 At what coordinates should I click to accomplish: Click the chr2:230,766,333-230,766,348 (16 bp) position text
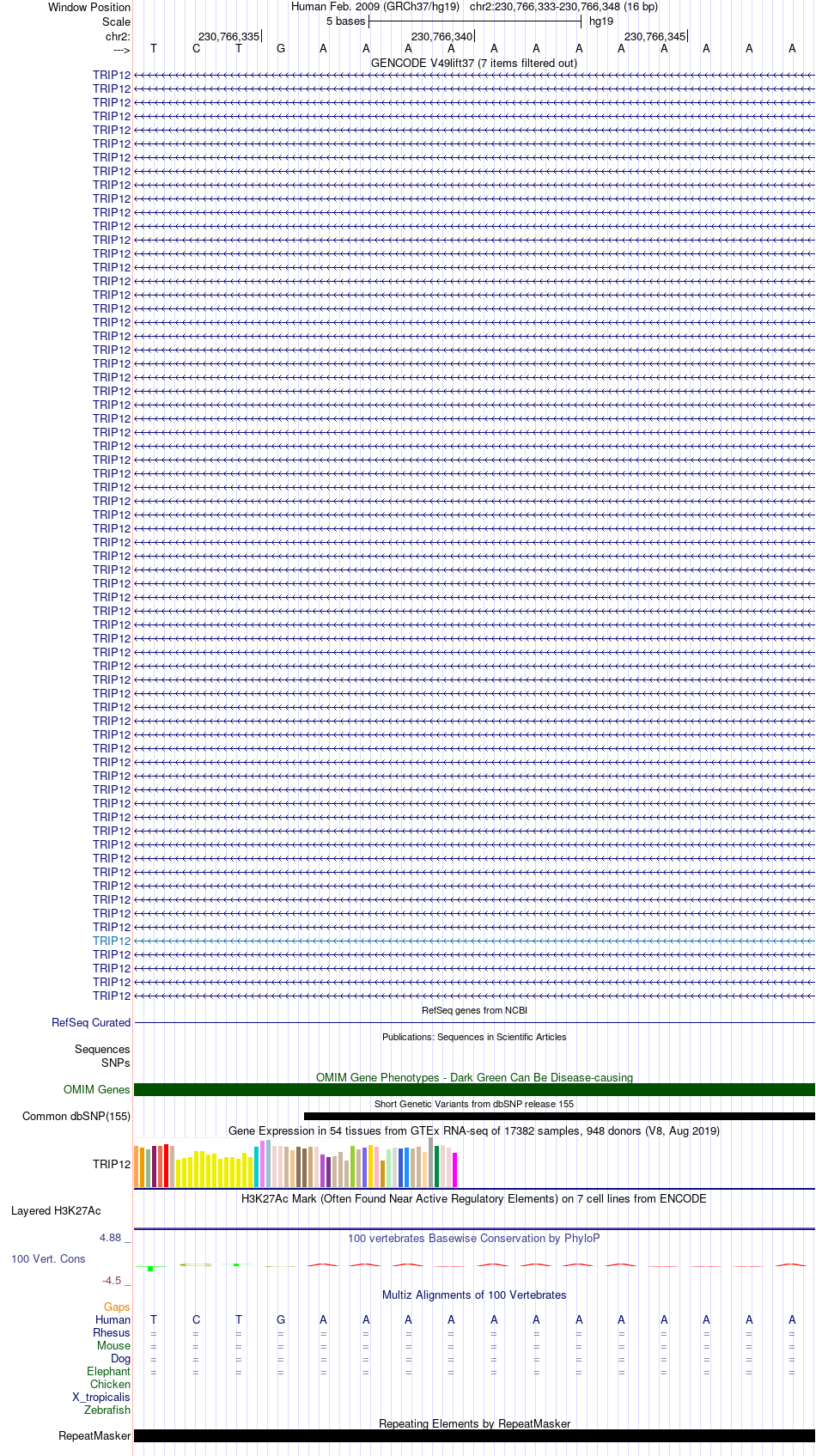[563, 7]
